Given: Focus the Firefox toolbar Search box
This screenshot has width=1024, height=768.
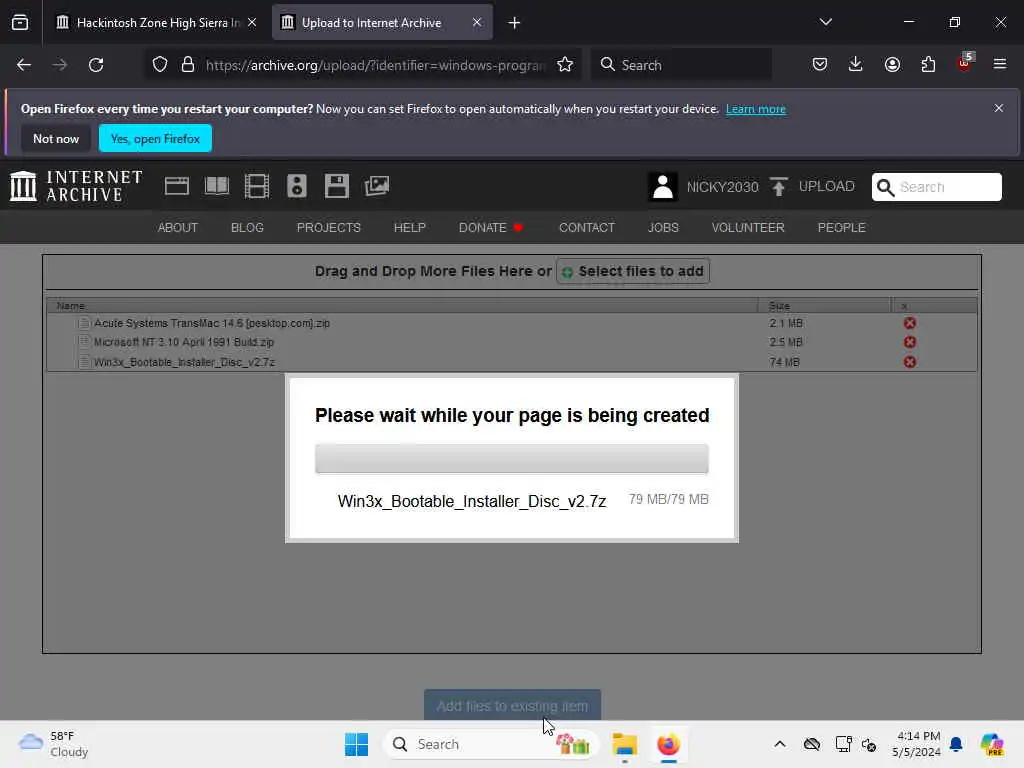Looking at the screenshot, I should pyautogui.click(x=681, y=65).
